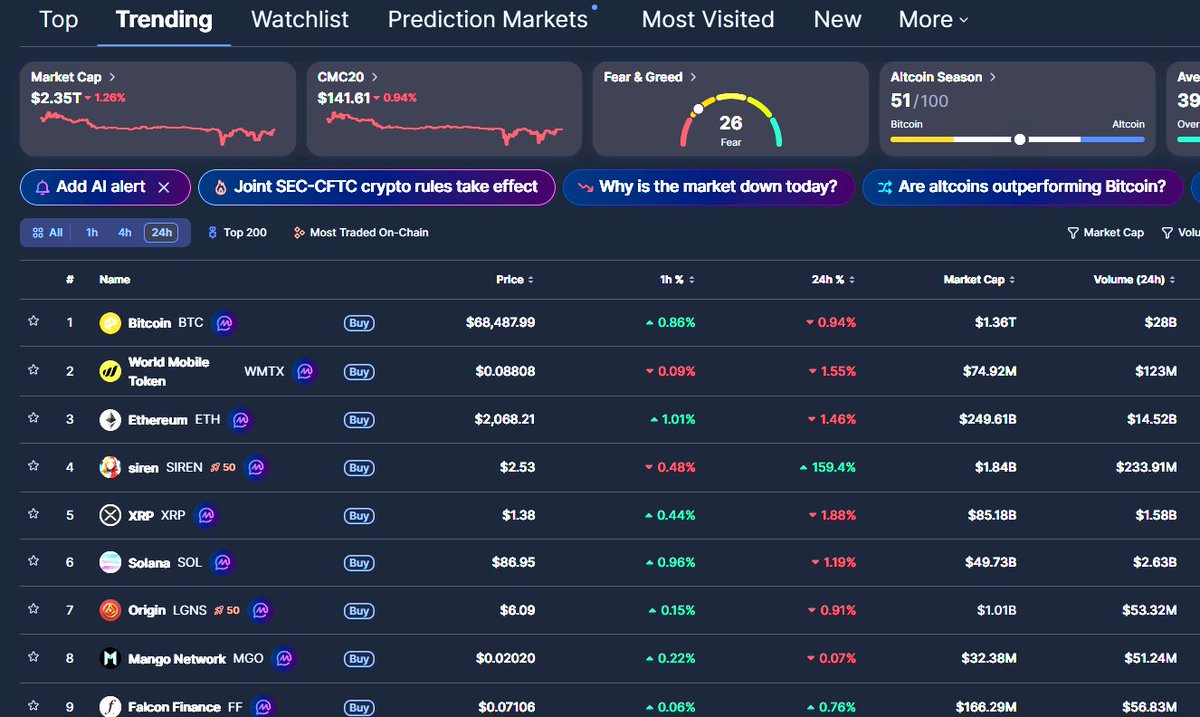Click the XRP logo icon
Viewport: 1200px width, 717px height.
tap(110, 515)
